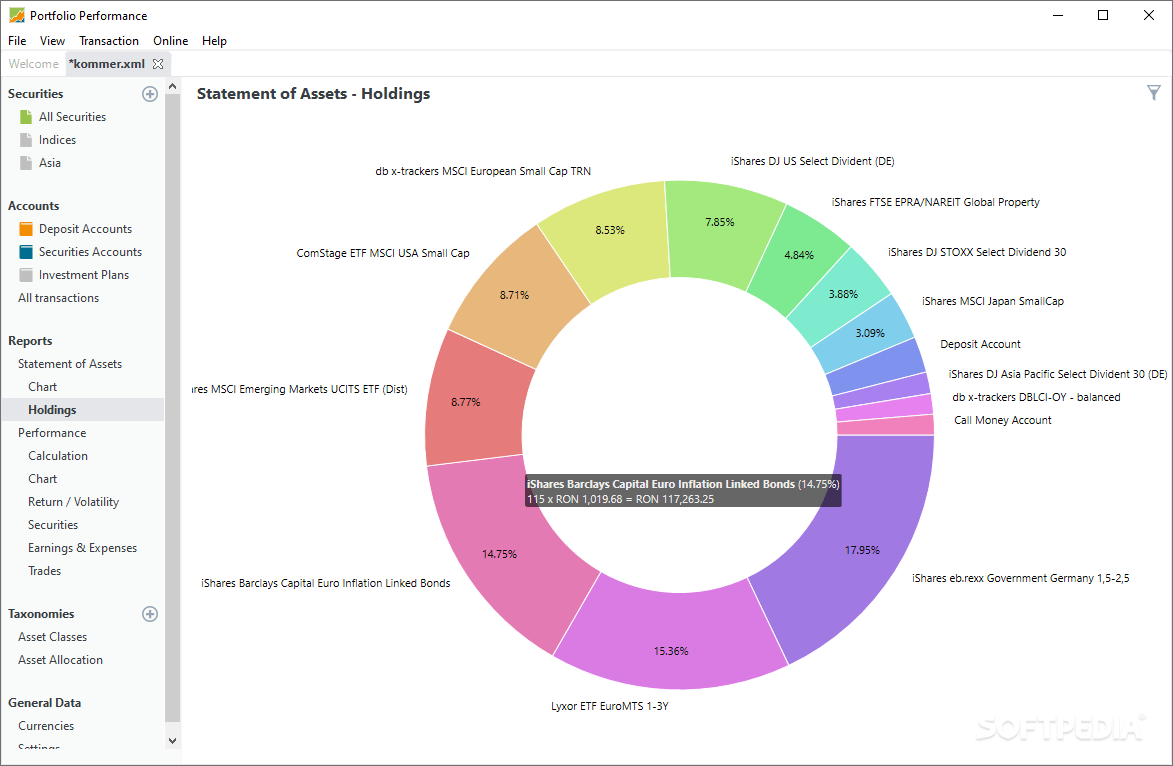Open the Transaction menu
Screen dimensions: 1173x766
(x=108, y=40)
